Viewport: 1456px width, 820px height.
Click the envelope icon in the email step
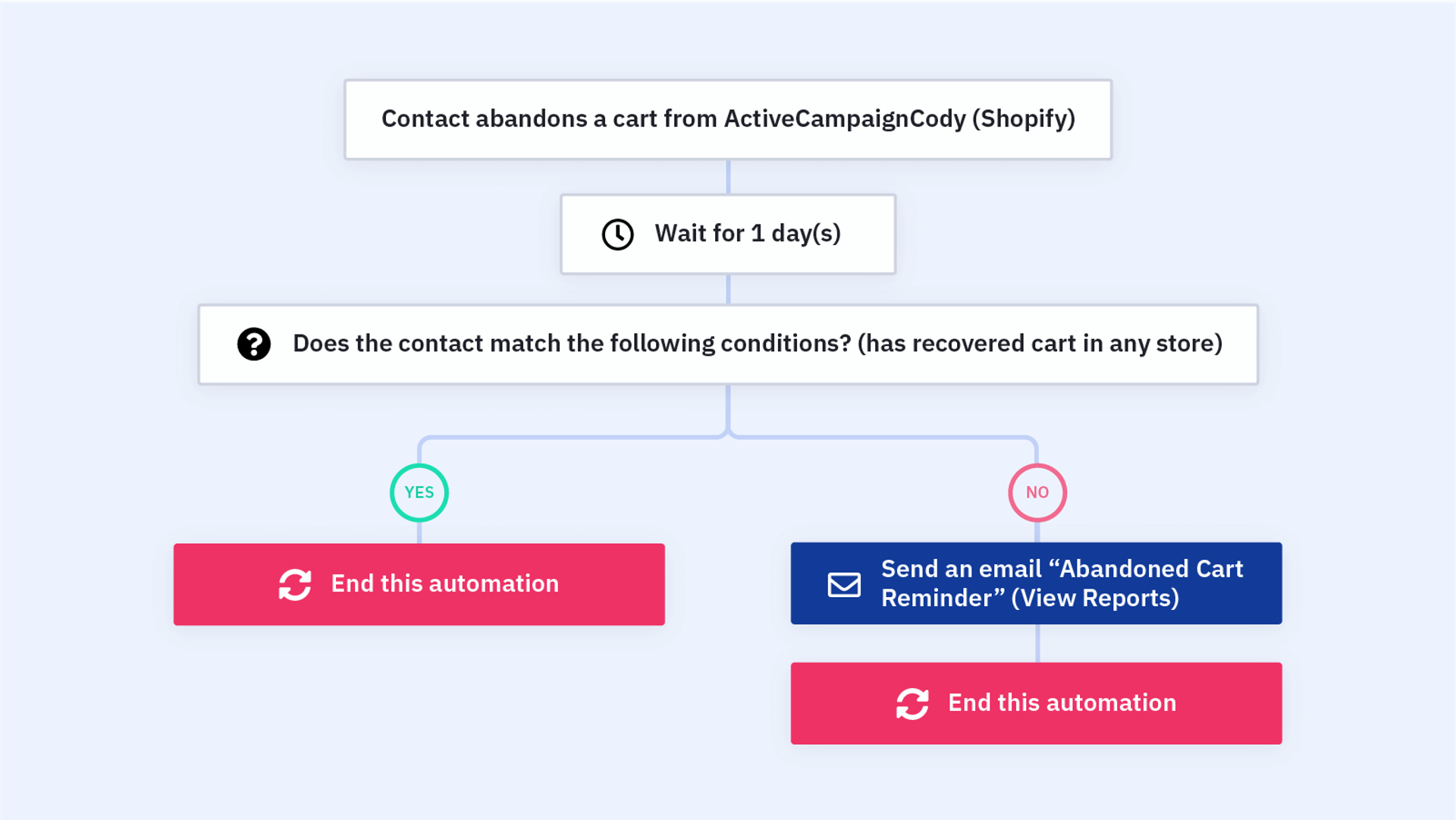pyautogui.click(x=844, y=584)
